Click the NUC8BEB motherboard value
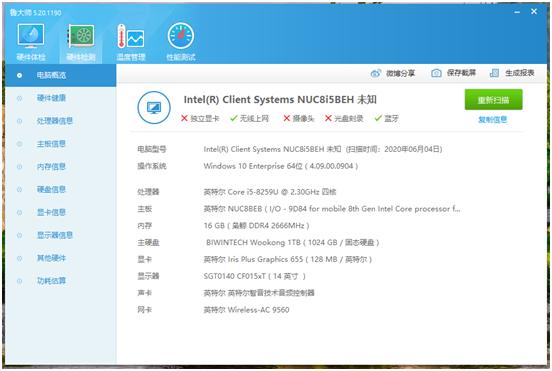 tap(332, 209)
